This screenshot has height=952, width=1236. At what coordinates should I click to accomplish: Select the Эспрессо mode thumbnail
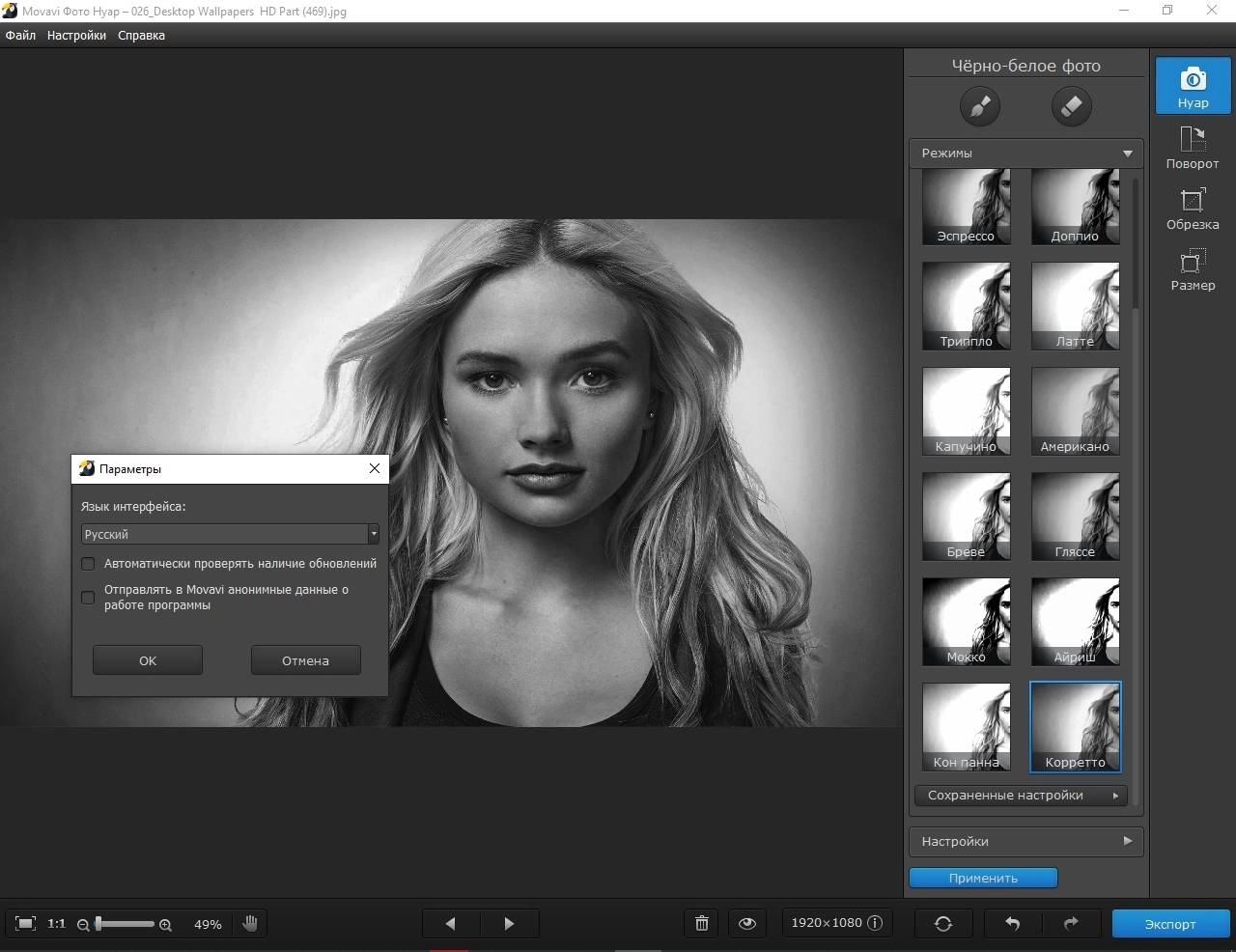[x=966, y=207]
